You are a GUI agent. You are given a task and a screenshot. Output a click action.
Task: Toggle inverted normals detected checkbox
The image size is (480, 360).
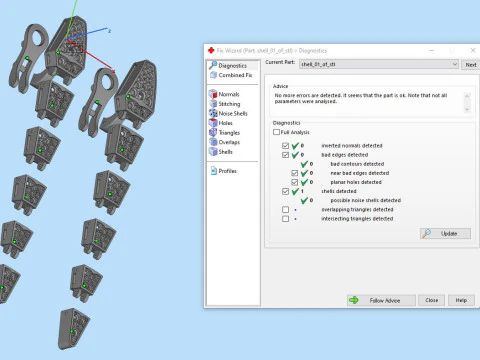click(285, 146)
